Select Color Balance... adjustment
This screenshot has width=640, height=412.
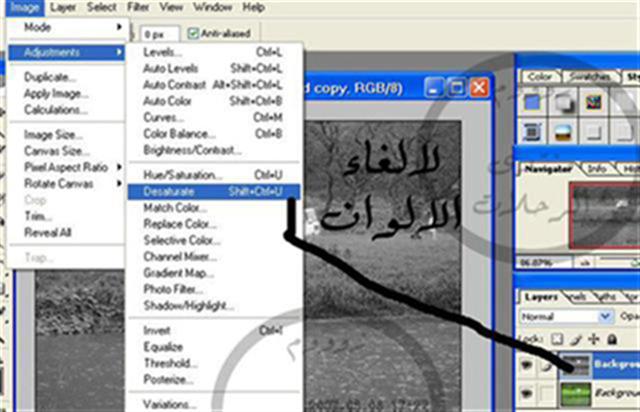point(214,134)
